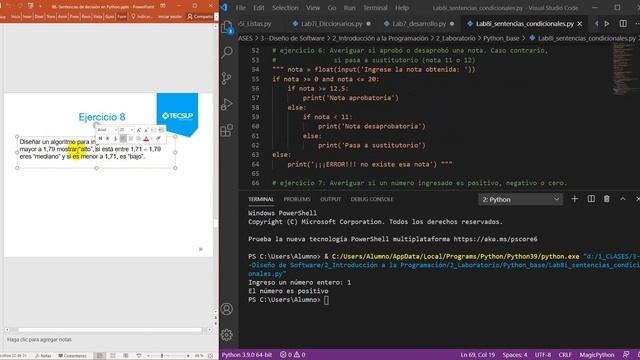Viewport: 640px width, 360px height.
Task: Open the Help menu in VS Code
Action: coord(402,8)
